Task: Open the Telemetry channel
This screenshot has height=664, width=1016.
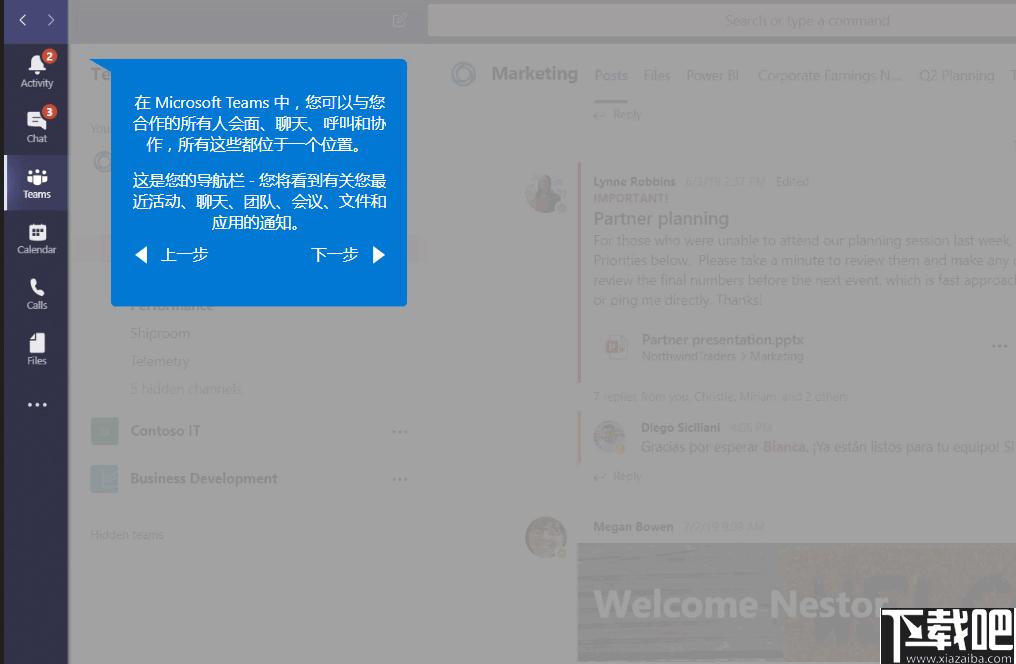Action: tap(159, 361)
